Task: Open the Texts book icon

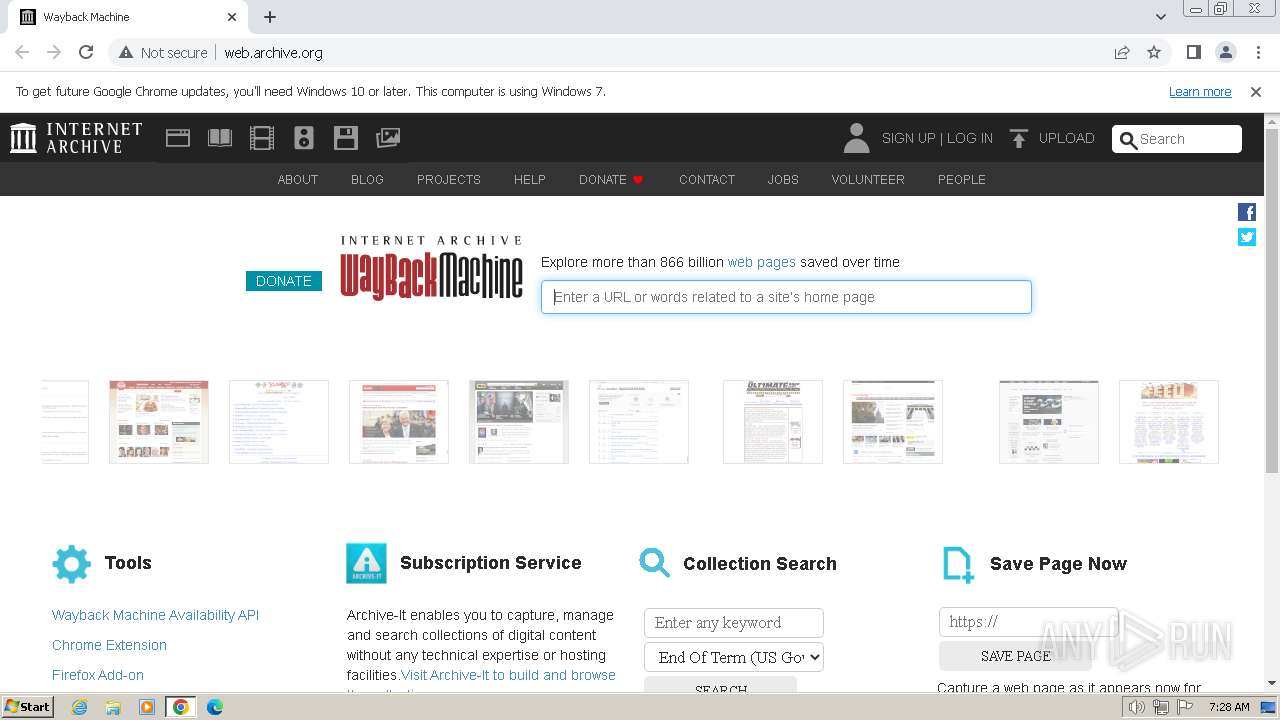Action: coord(220,138)
